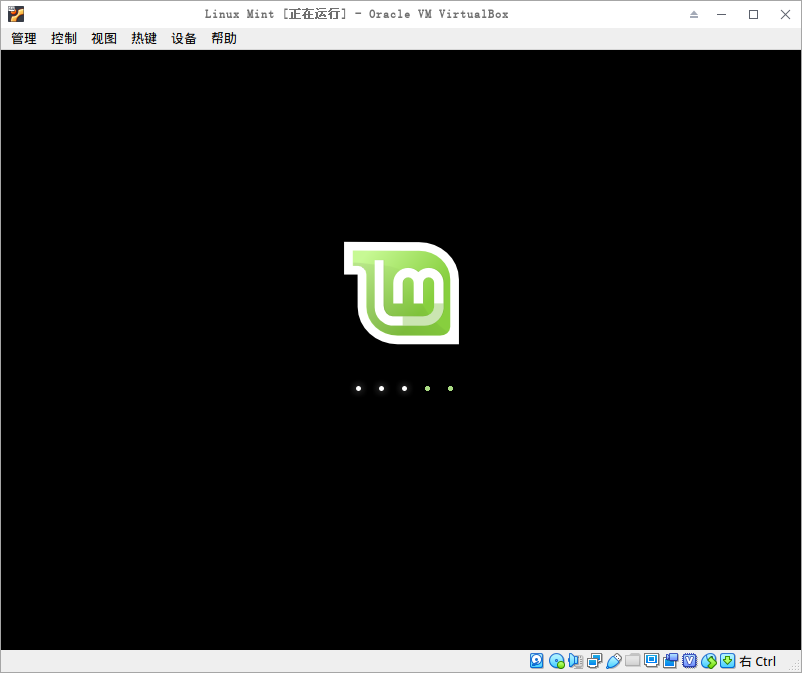This screenshot has height=673, width=802.
Task: Open the 控制 menu
Action: point(63,38)
